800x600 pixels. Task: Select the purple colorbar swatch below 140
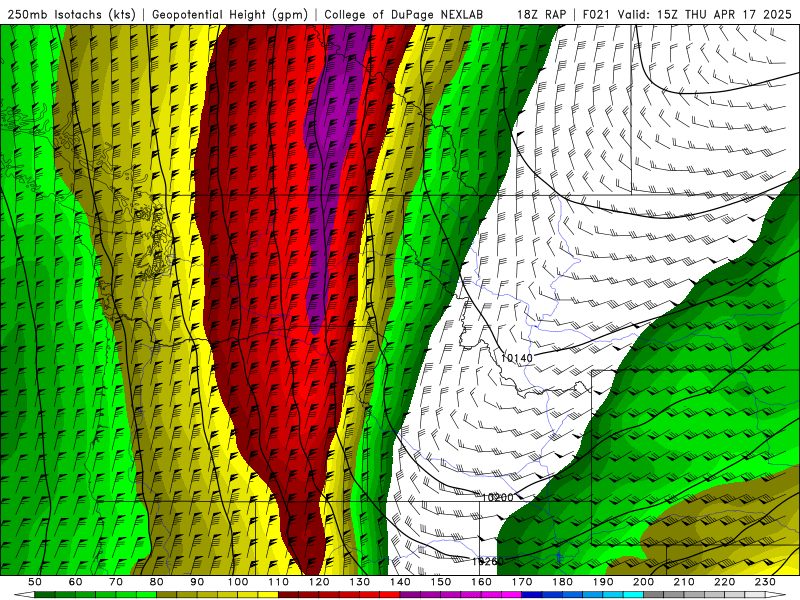[x=410, y=595]
